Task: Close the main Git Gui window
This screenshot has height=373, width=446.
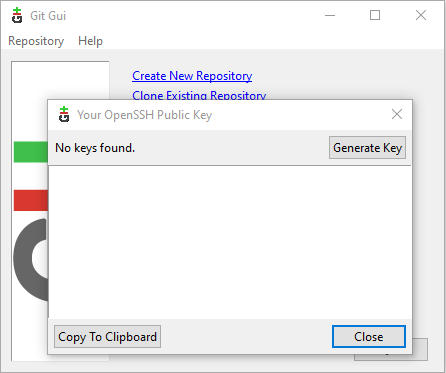Action: click(x=421, y=15)
